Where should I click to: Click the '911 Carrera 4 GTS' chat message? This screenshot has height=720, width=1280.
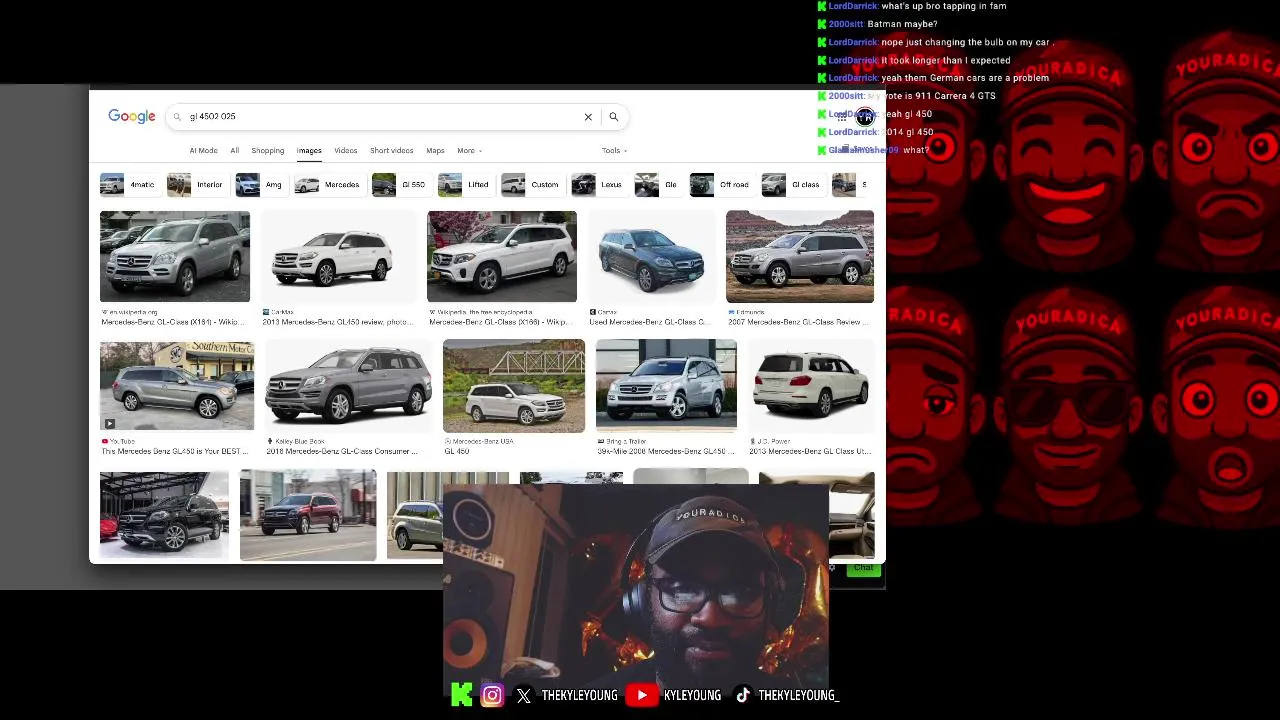907,96
